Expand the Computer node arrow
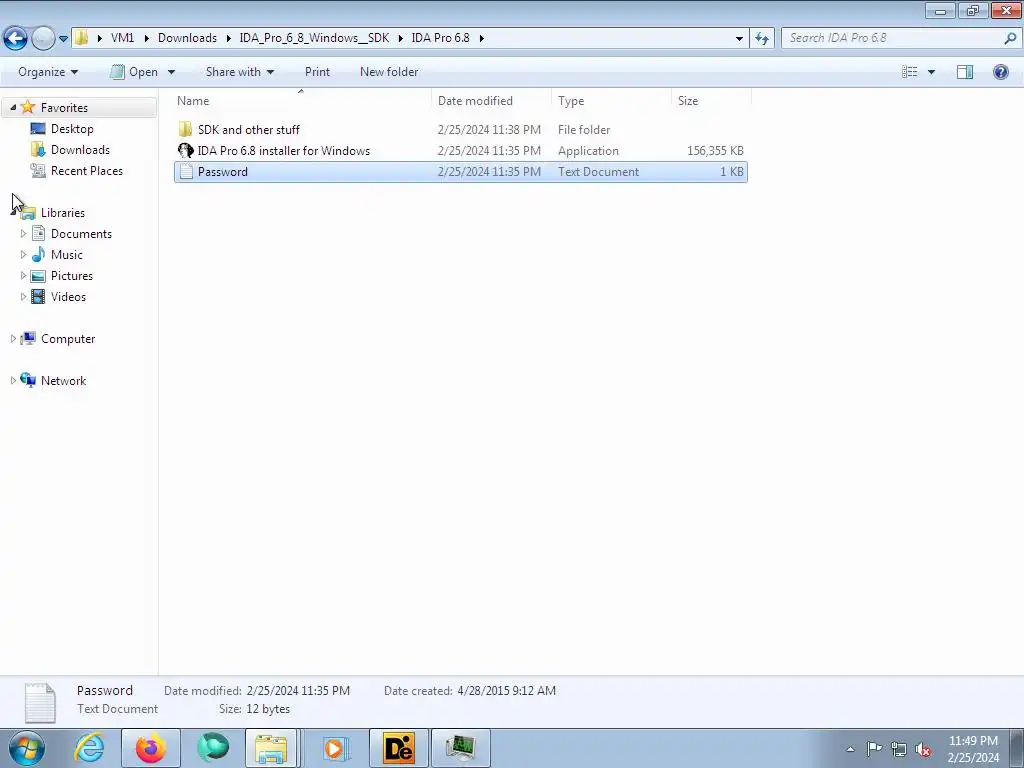This screenshot has height=768, width=1024. pyautogui.click(x=13, y=338)
